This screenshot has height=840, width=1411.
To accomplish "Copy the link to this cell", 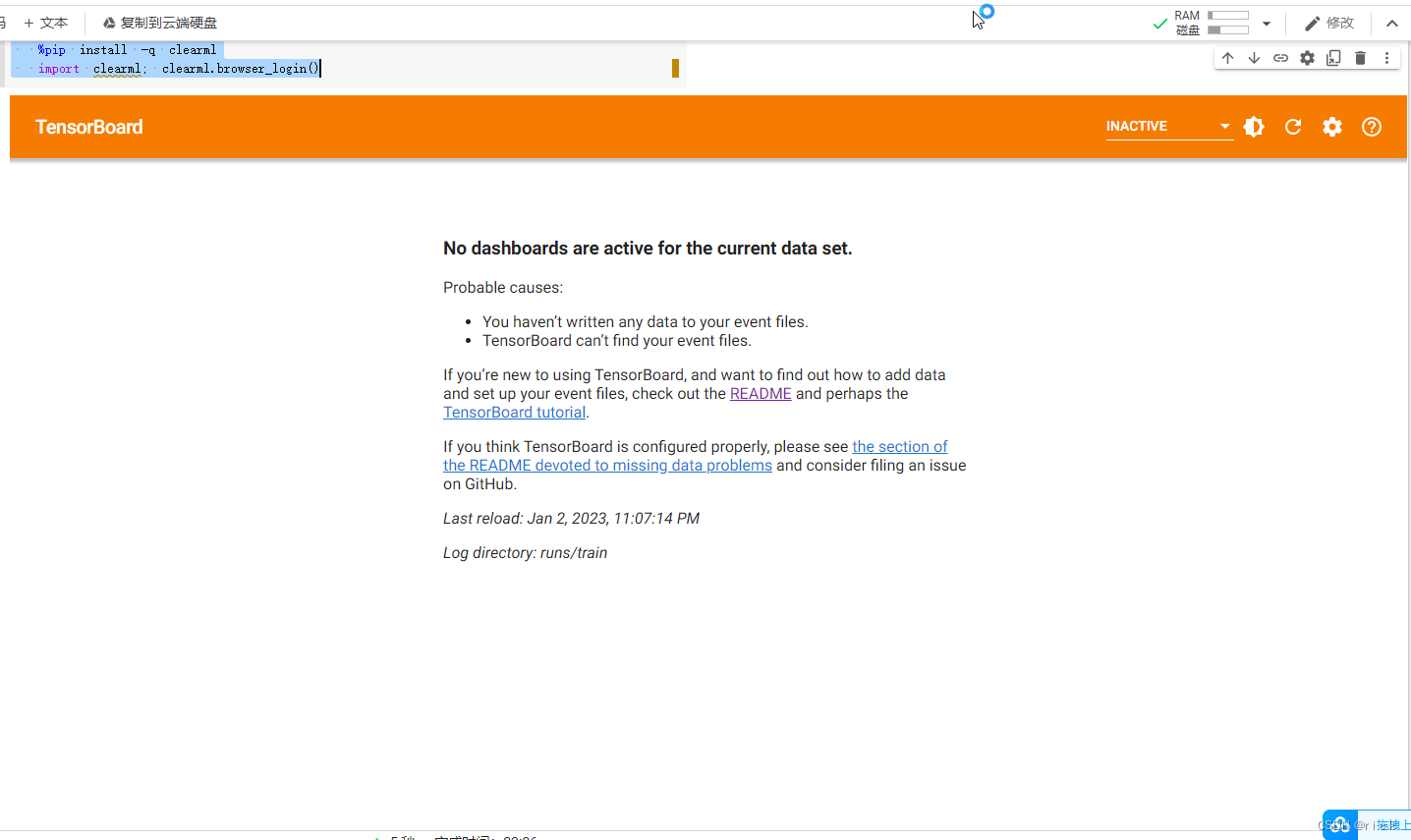I will pos(1280,58).
